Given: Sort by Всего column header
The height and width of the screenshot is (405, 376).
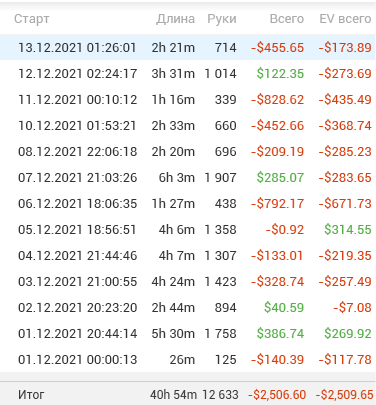Looking at the screenshot, I should pyautogui.click(x=287, y=19).
